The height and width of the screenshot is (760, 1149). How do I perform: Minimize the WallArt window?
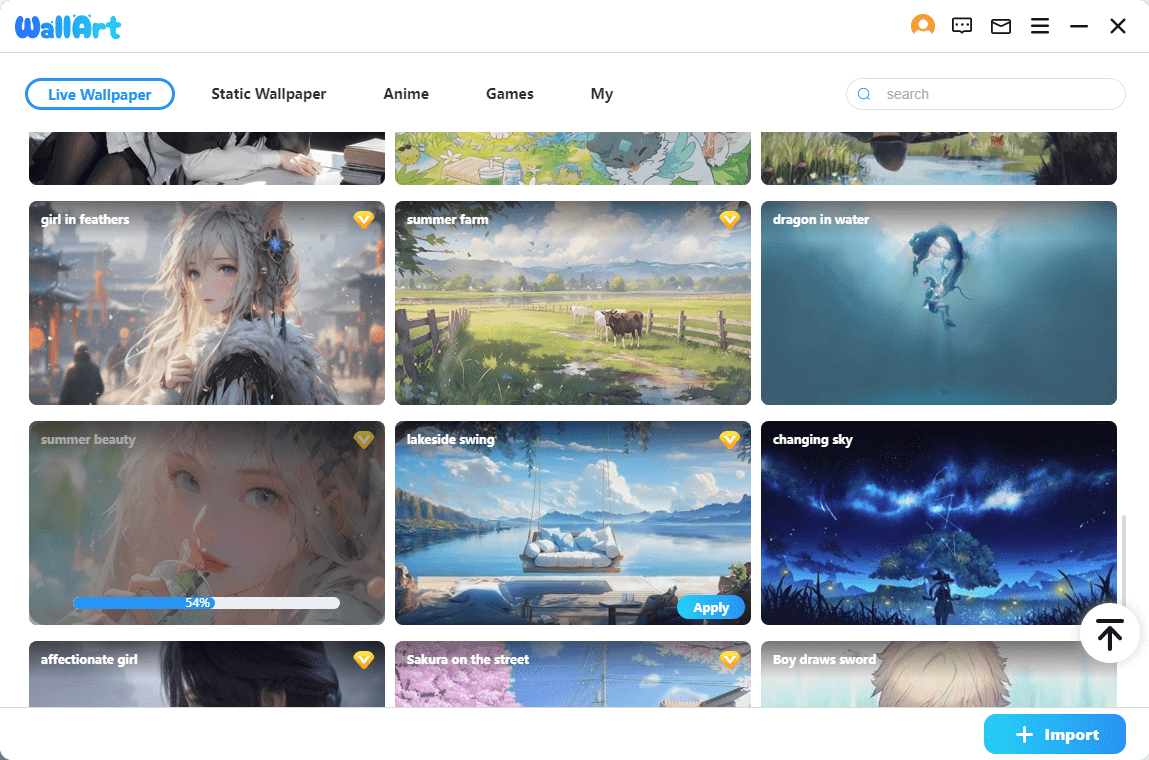click(x=1079, y=26)
